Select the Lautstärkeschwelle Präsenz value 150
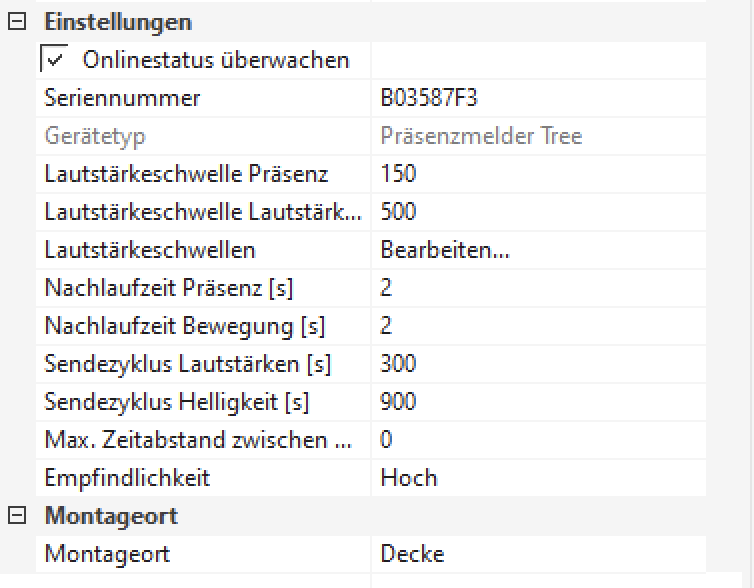This screenshot has height=588, width=754. point(398,174)
